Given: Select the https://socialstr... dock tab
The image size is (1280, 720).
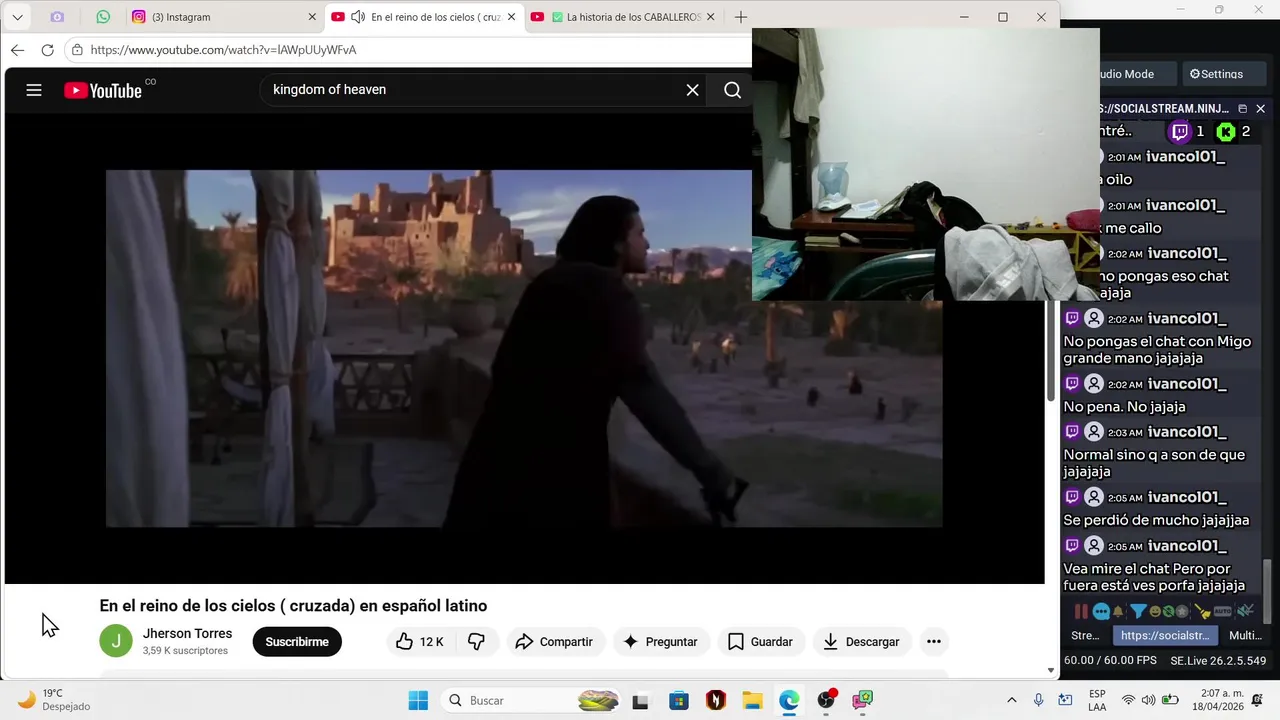Looking at the screenshot, I should coord(1165,635).
